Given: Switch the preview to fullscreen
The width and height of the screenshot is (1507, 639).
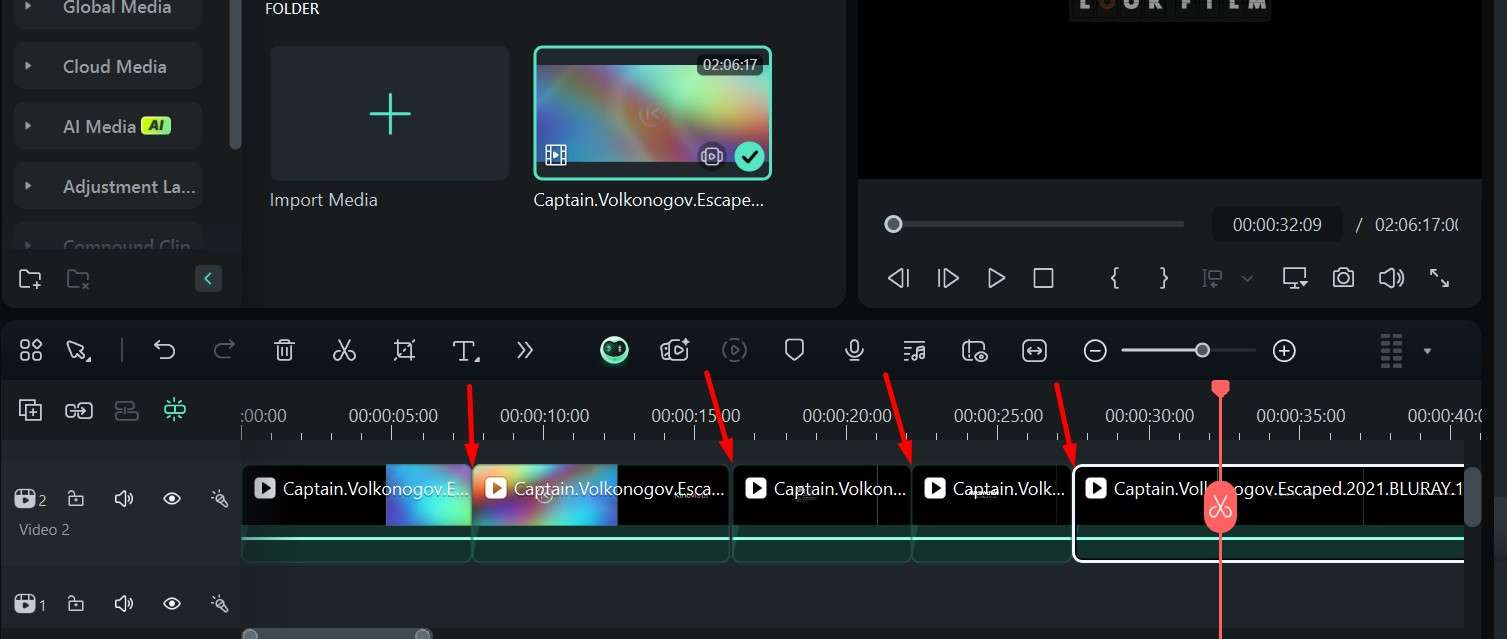Looking at the screenshot, I should coord(1439,278).
